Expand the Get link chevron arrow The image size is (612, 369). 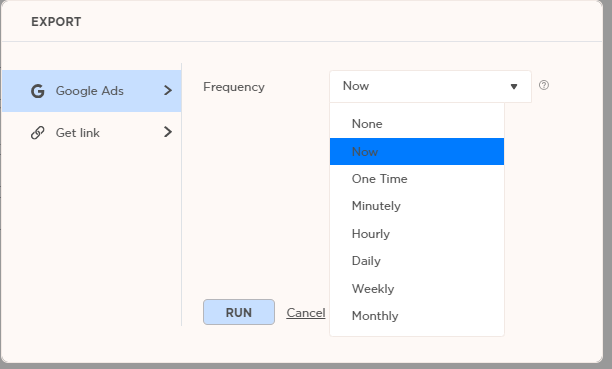coord(168,132)
